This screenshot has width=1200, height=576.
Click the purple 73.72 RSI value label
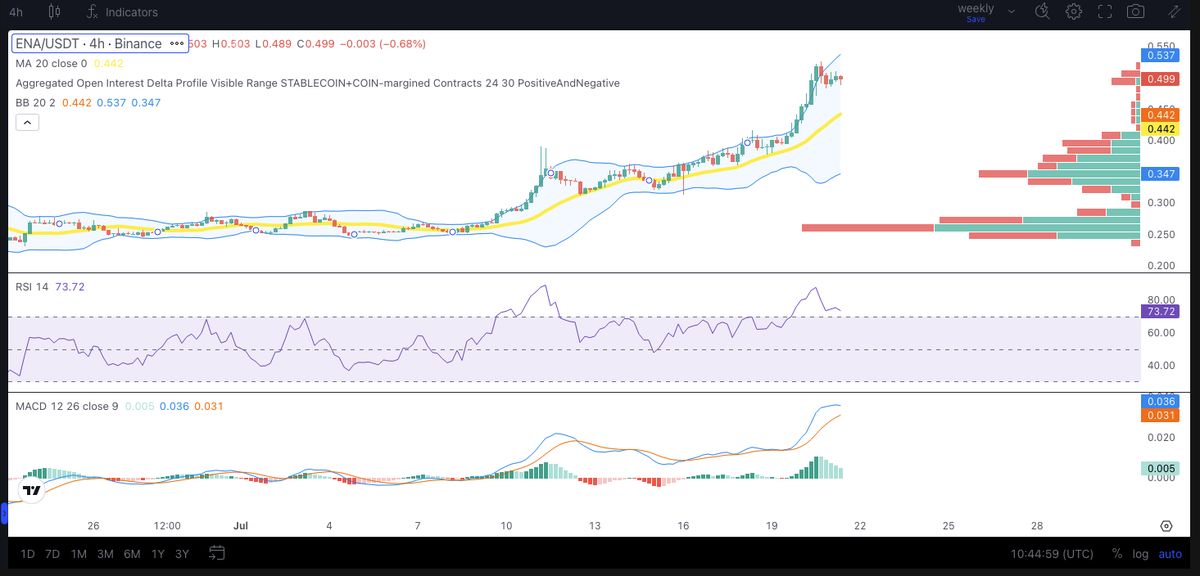1161,311
